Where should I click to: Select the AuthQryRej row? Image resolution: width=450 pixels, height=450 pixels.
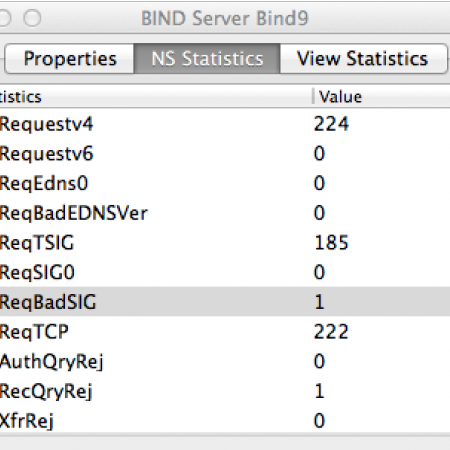coord(225,361)
